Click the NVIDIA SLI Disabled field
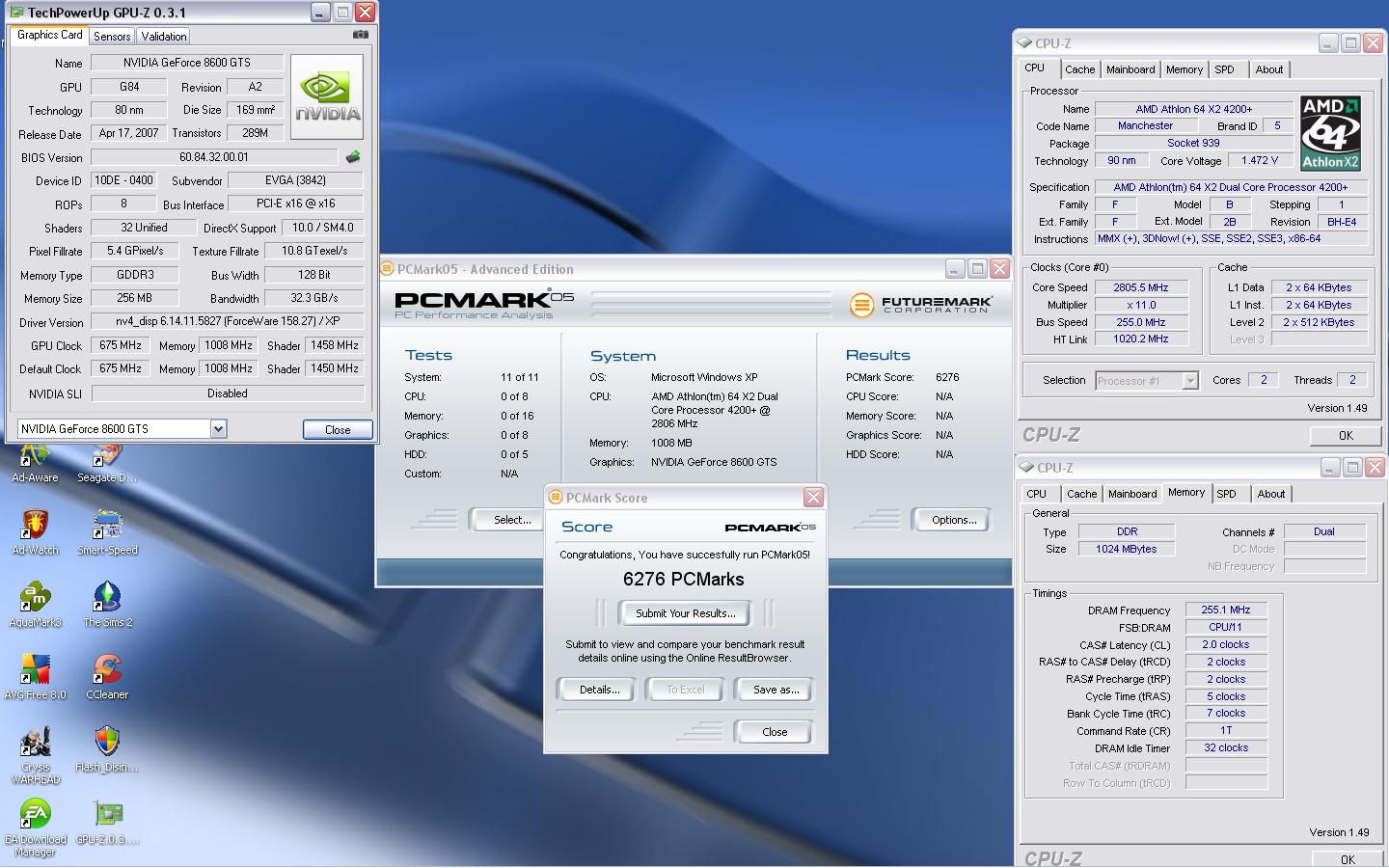The image size is (1389, 868). 228,393
